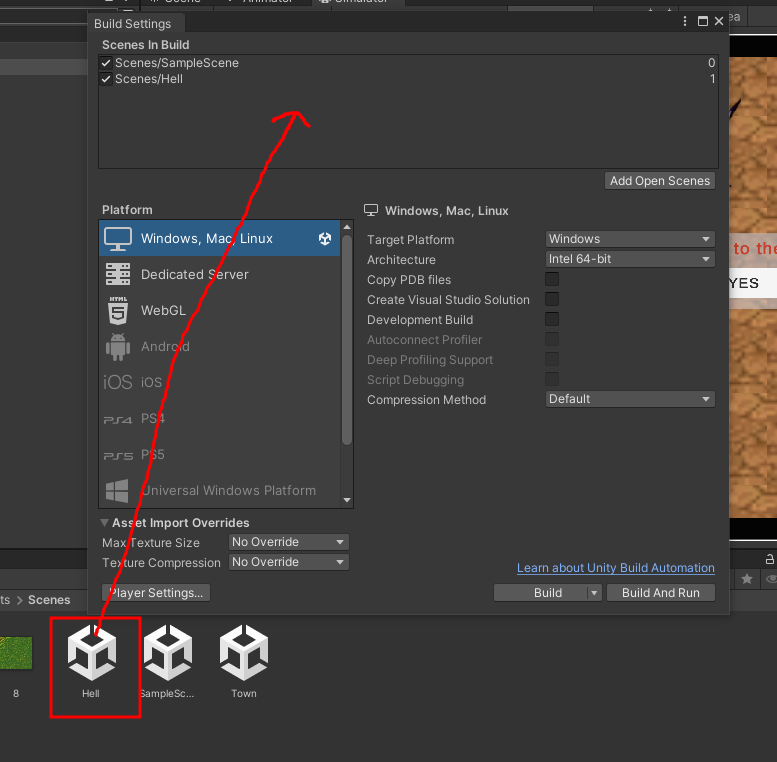Click the Android robot platform icon
777x762 pixels.
click(x=118, y=347)
